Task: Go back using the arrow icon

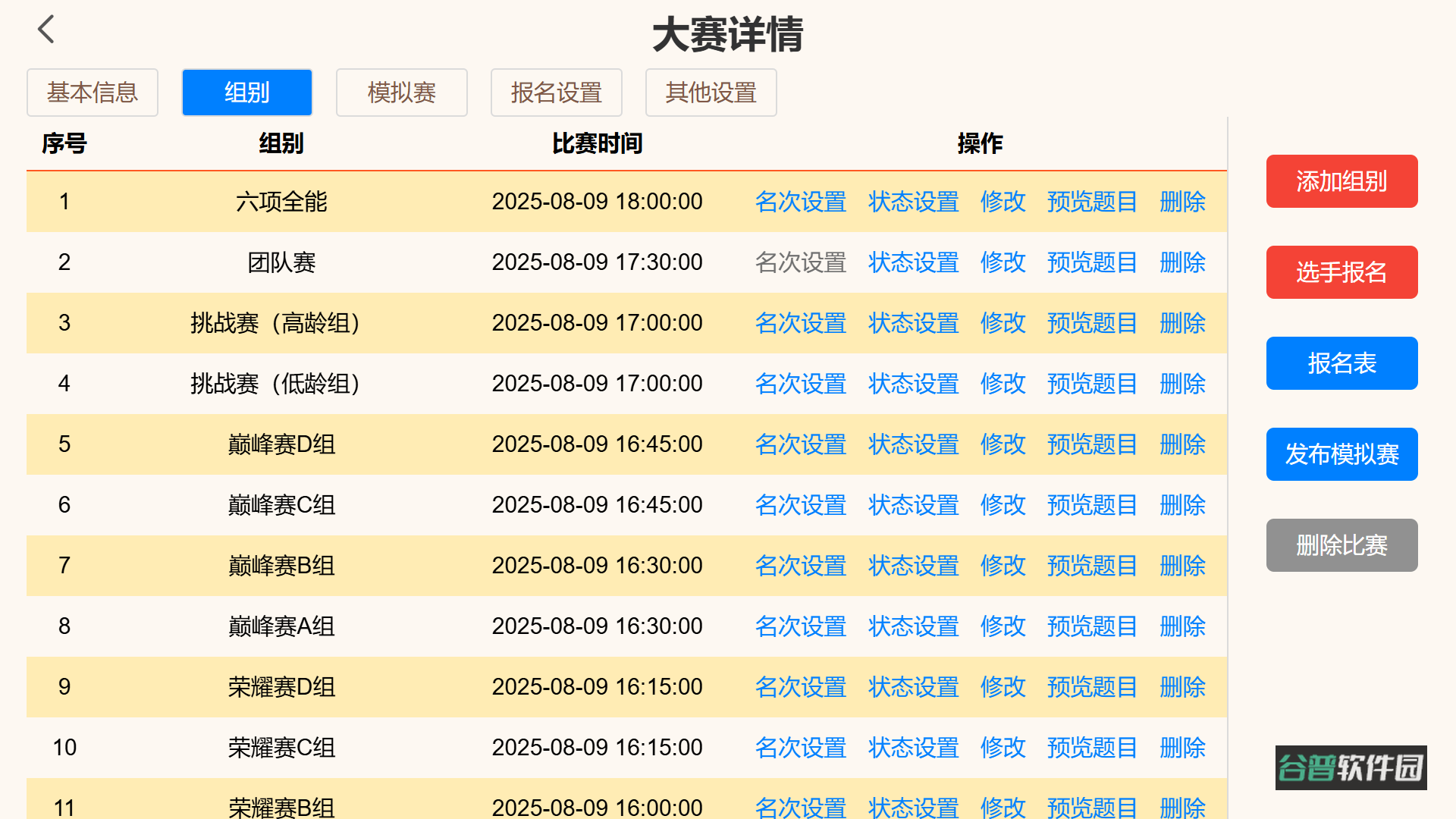Action: [46, 30]
